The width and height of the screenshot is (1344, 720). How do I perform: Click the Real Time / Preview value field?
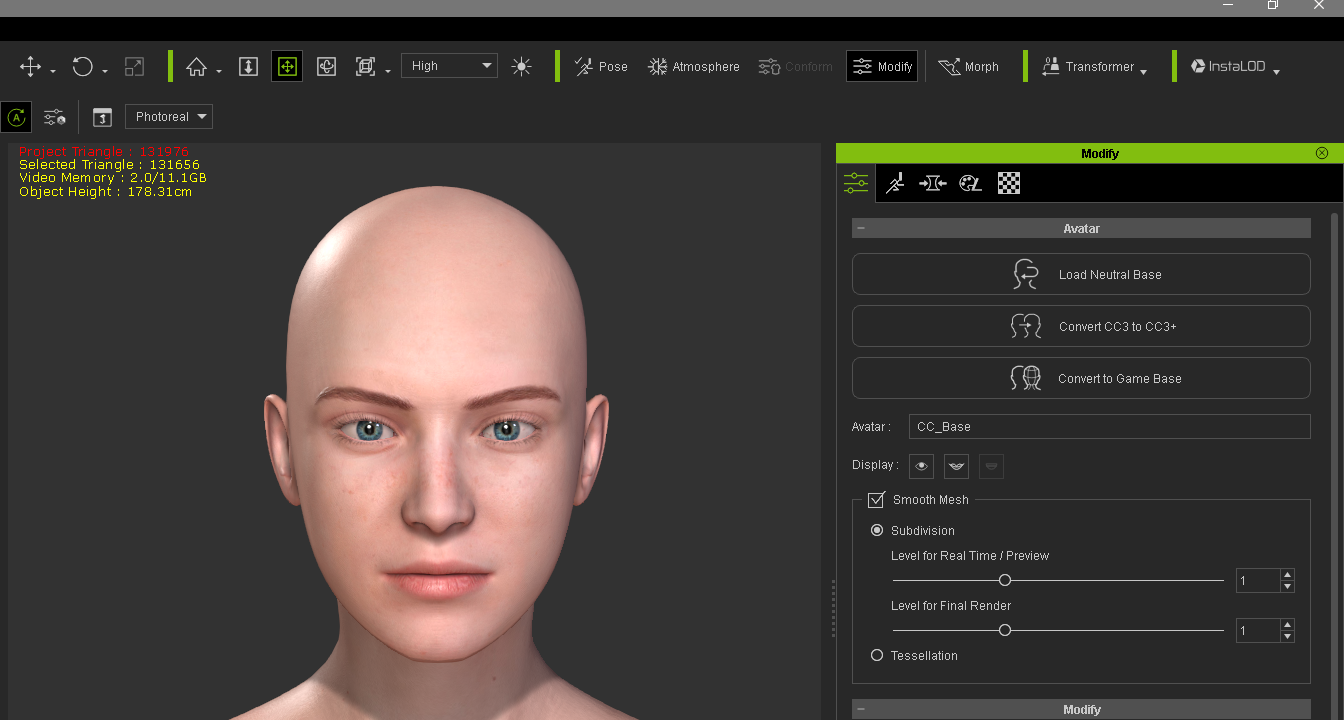pyautogui.click(x=1258, y=580)
